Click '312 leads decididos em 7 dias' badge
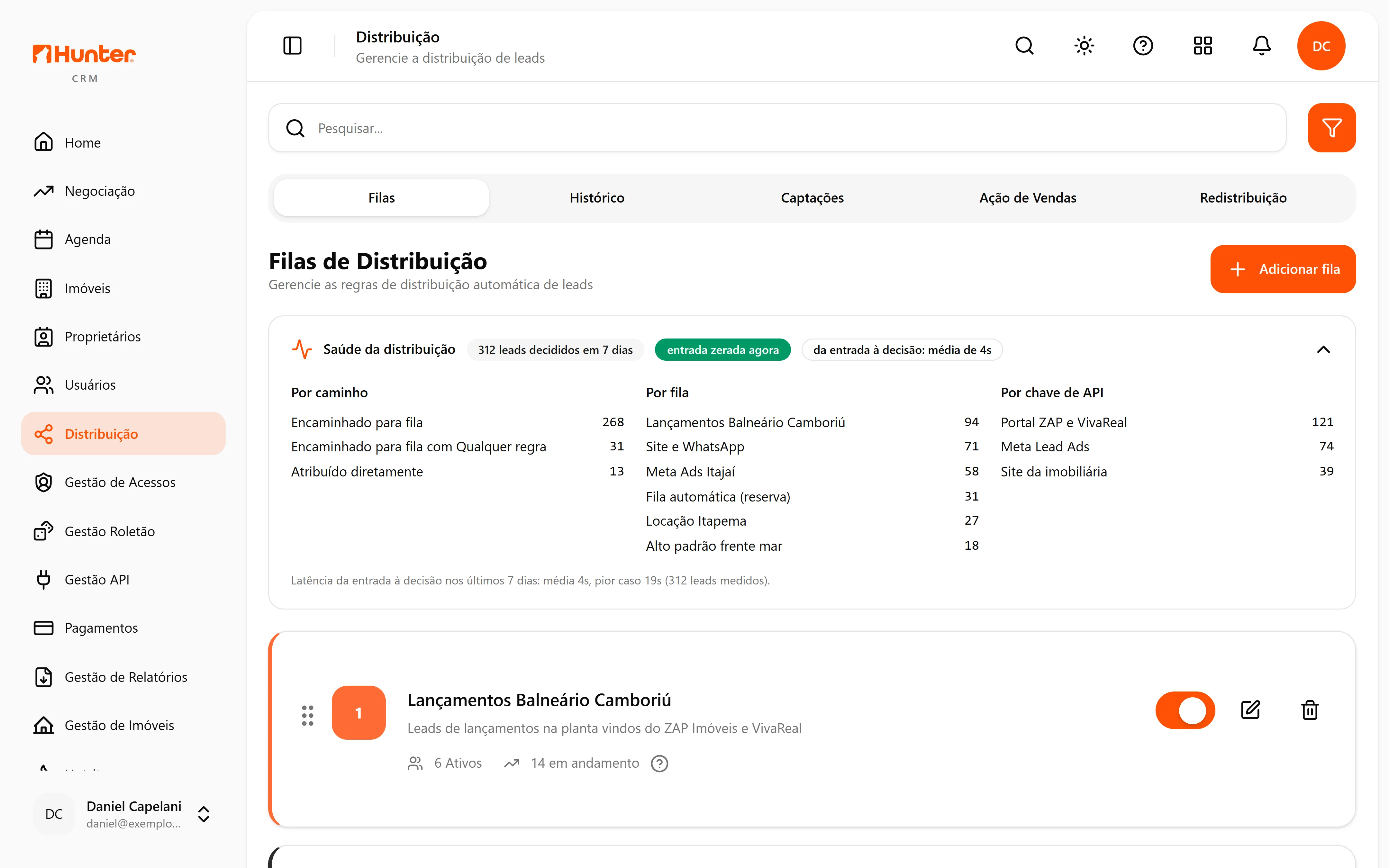The width and height of the screenshot is (1389, 868). (555, 350)
